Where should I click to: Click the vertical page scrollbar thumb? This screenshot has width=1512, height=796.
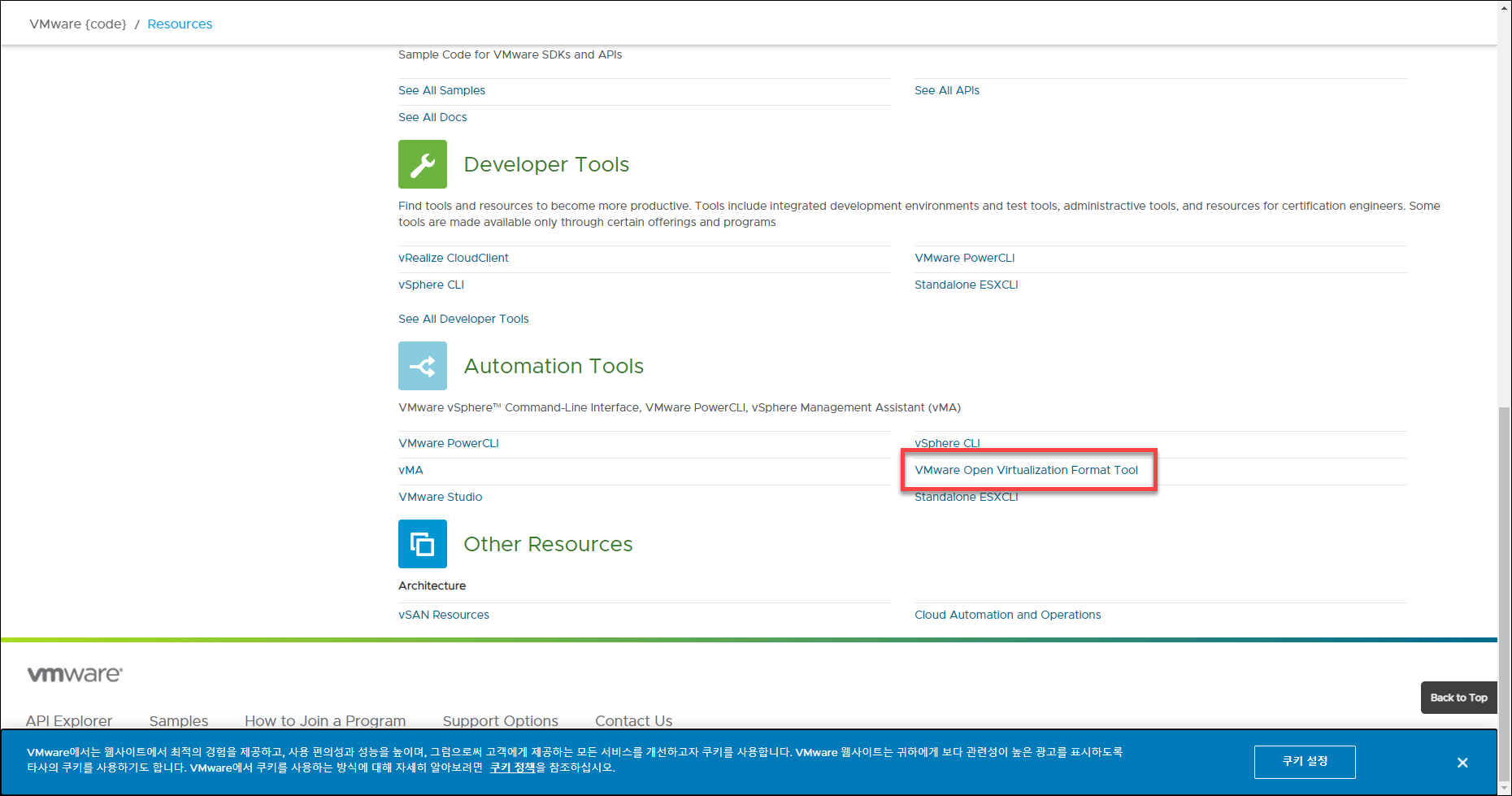[1505, 594]
